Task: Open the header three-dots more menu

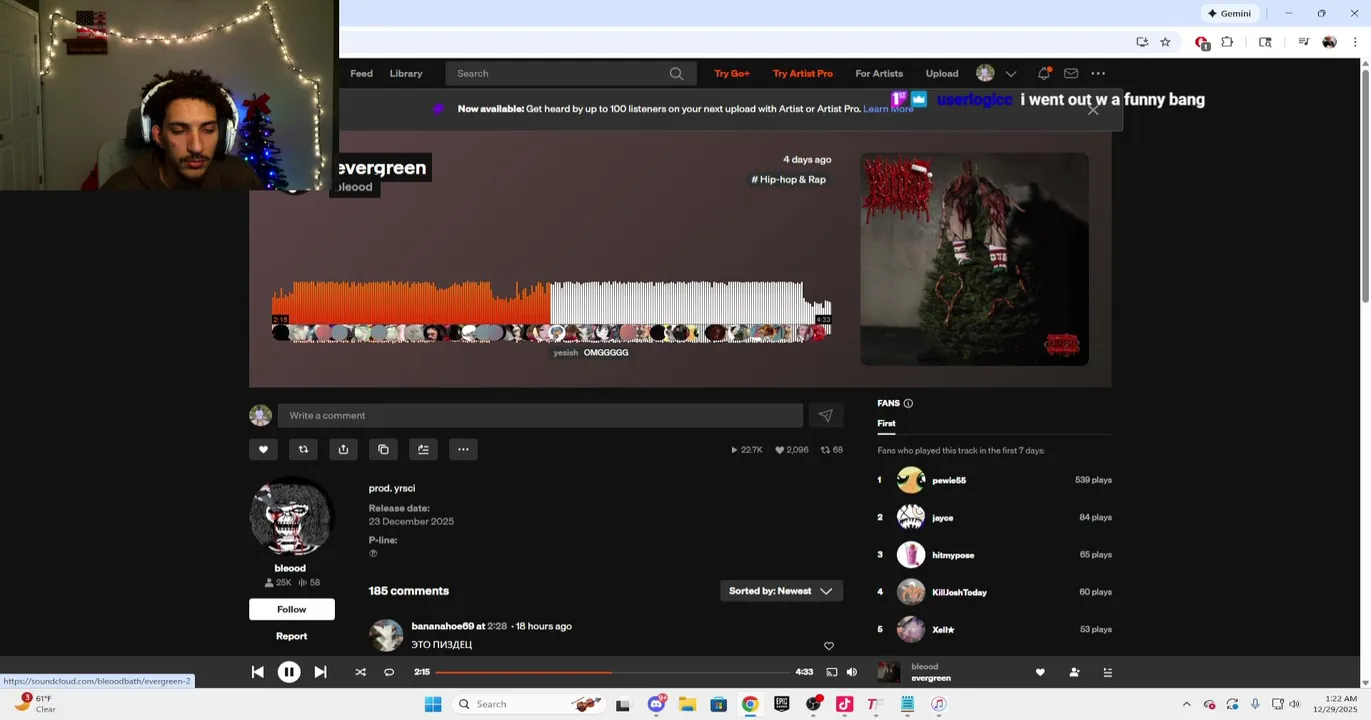Action: pos(1098,73)
